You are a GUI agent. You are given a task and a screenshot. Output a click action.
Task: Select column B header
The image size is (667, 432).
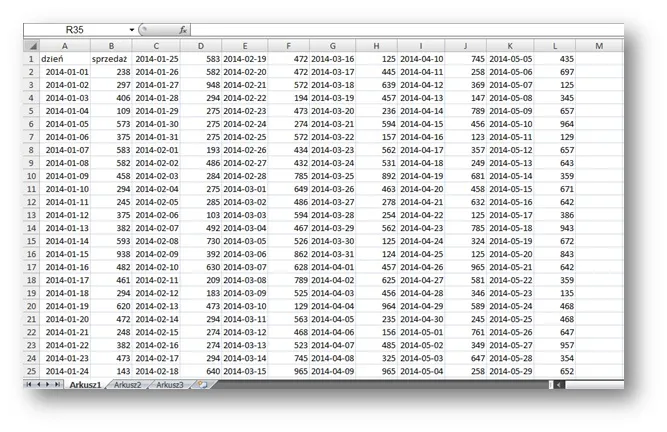pyautogui.click(x=111, y=46)
